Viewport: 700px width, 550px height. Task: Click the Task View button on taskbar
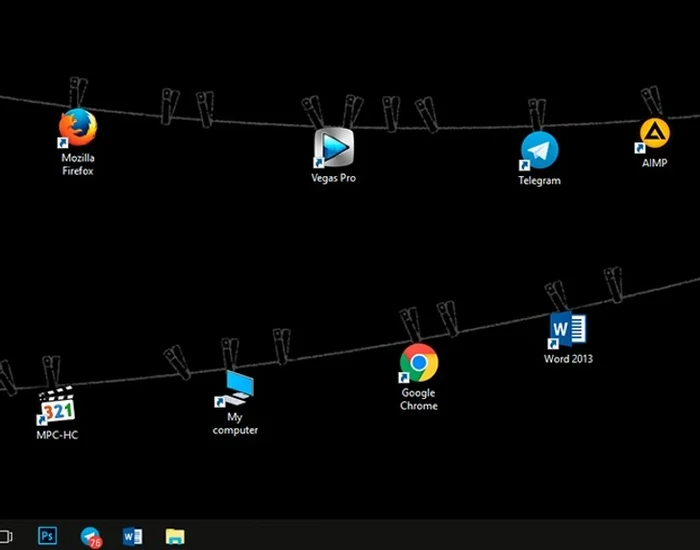point(5,536)
